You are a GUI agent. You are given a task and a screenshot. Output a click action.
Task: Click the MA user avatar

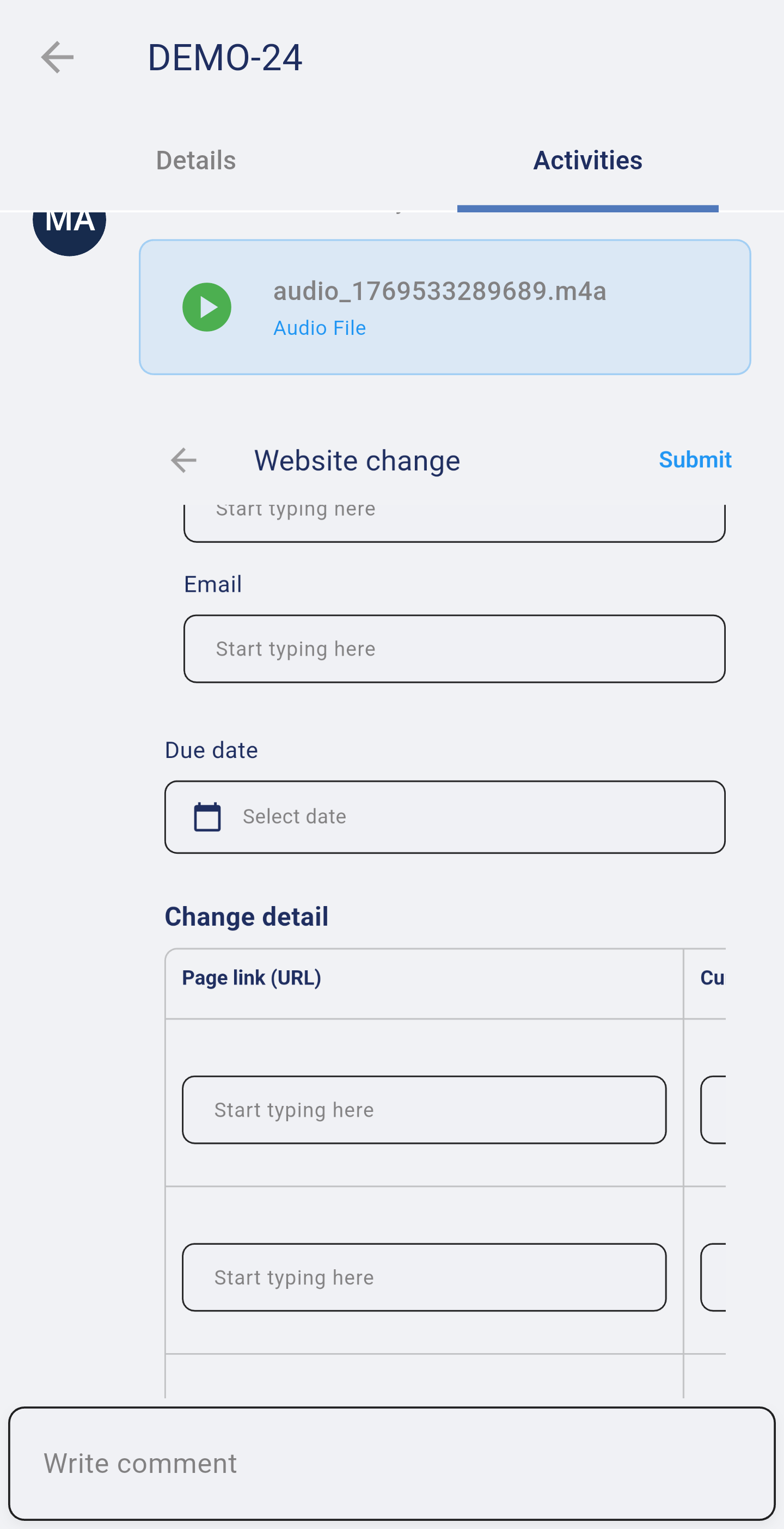[70, 229]
